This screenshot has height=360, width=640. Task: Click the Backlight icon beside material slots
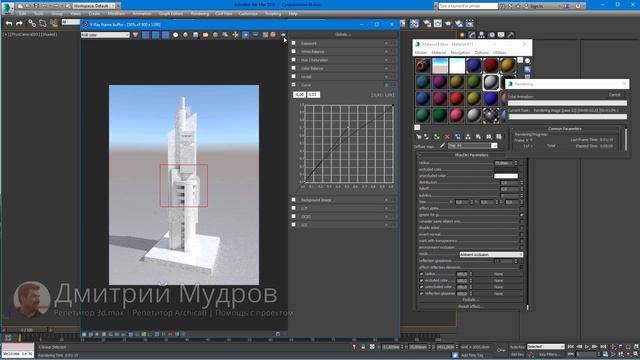coord(527,69)
